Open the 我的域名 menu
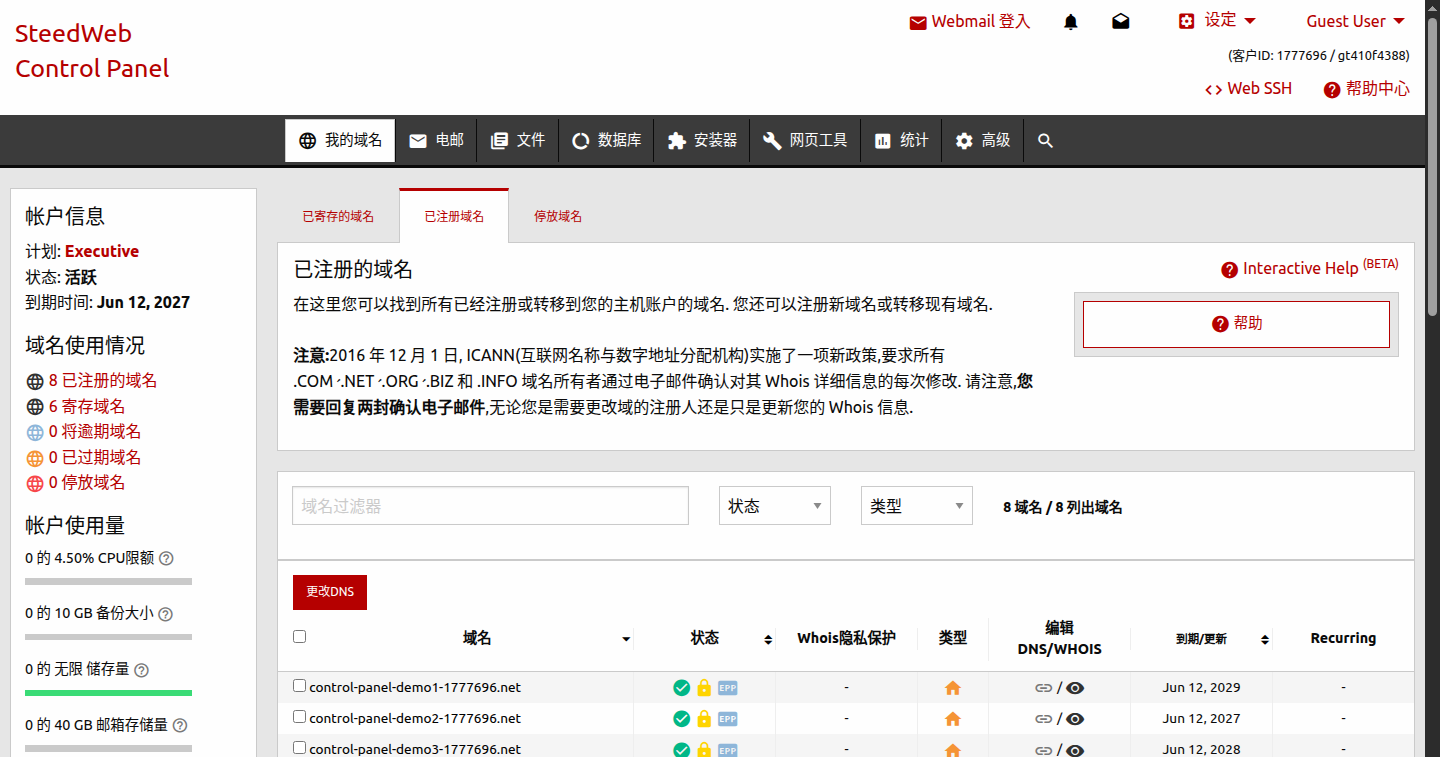The width and height of the screenshot is (1440, 757). (340, 141)
